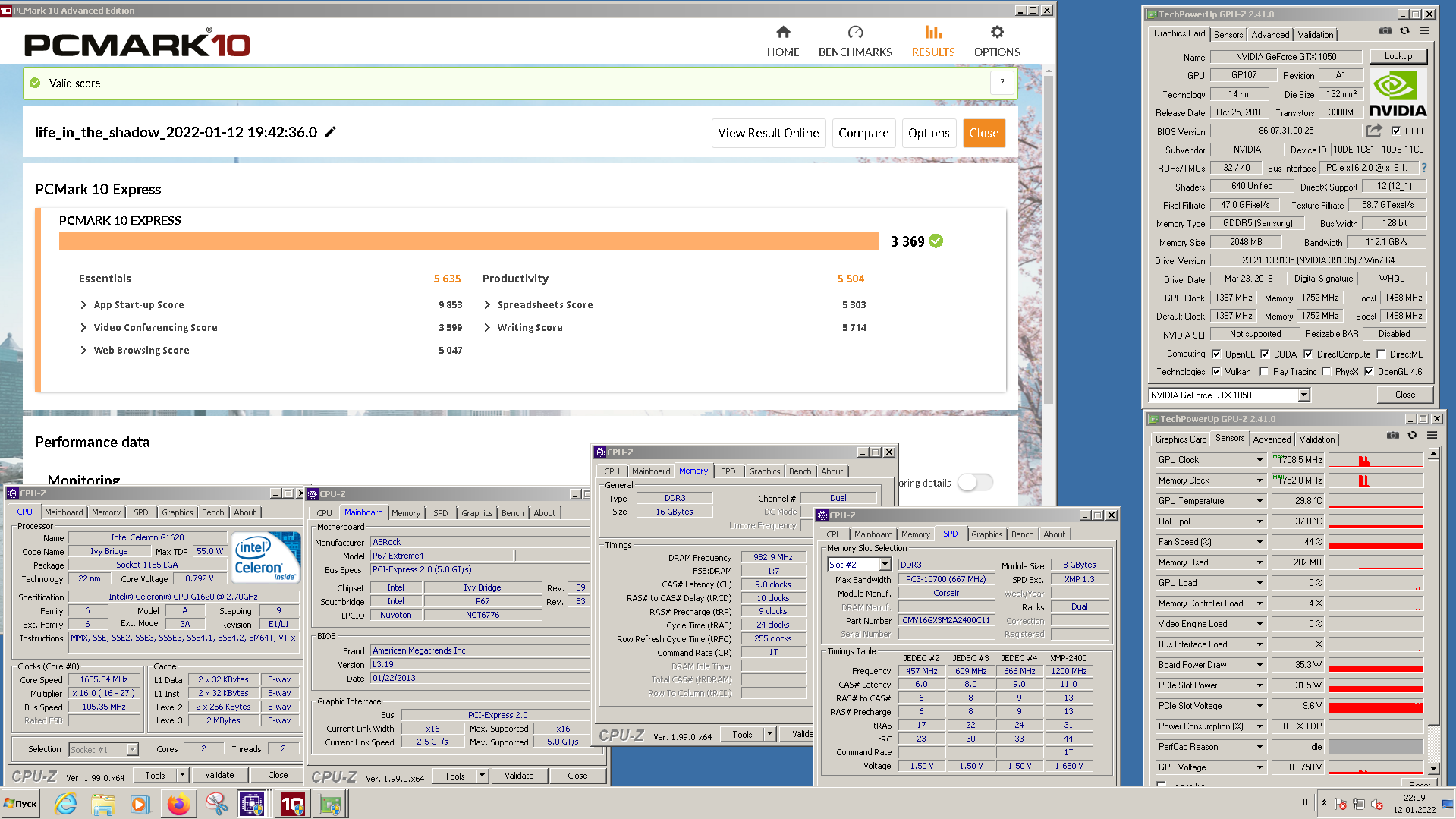Switch to PCMark 10 taskbar icon

[x=292, y=804]
